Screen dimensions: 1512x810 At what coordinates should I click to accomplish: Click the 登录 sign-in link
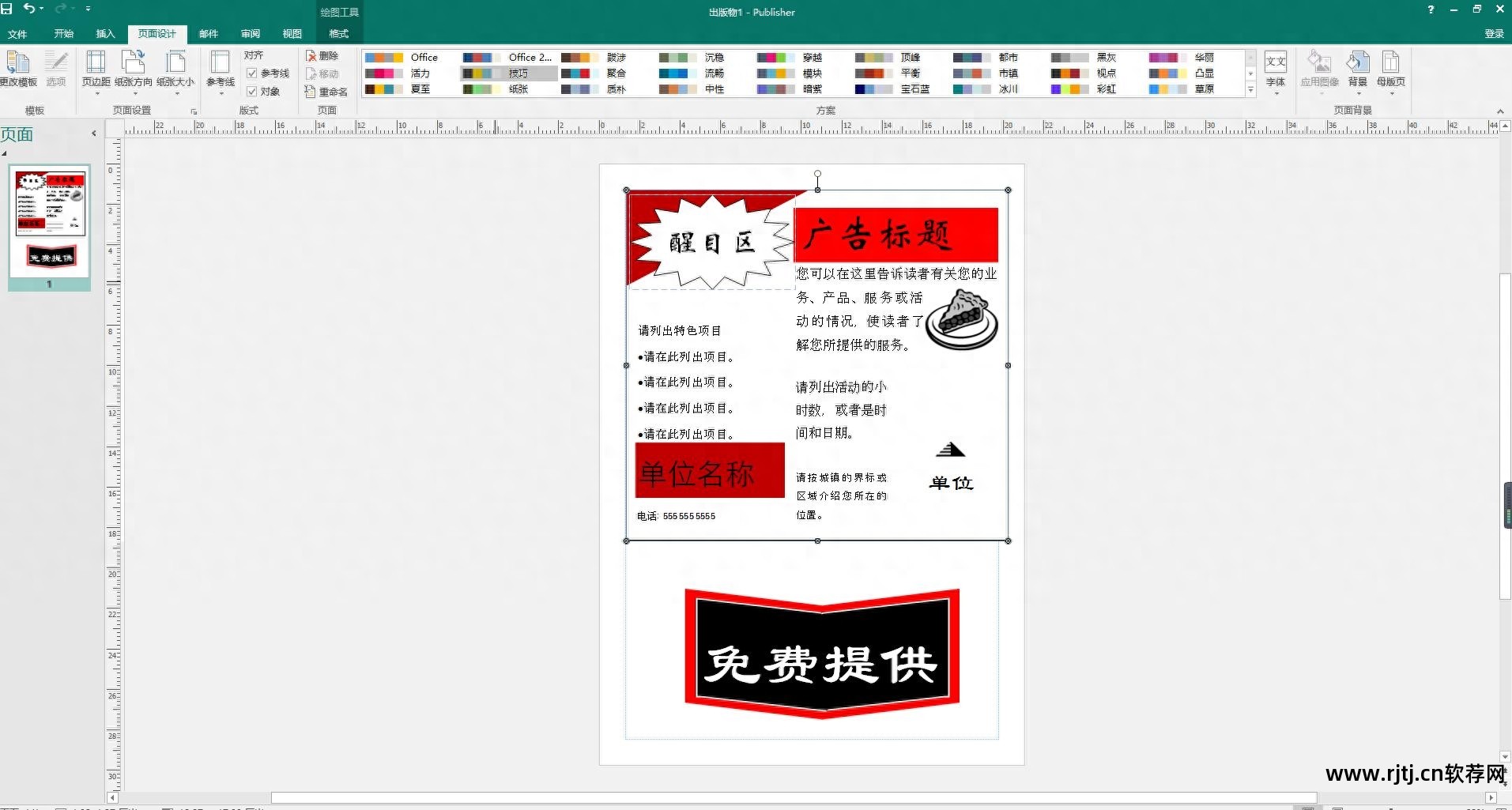1494,34
